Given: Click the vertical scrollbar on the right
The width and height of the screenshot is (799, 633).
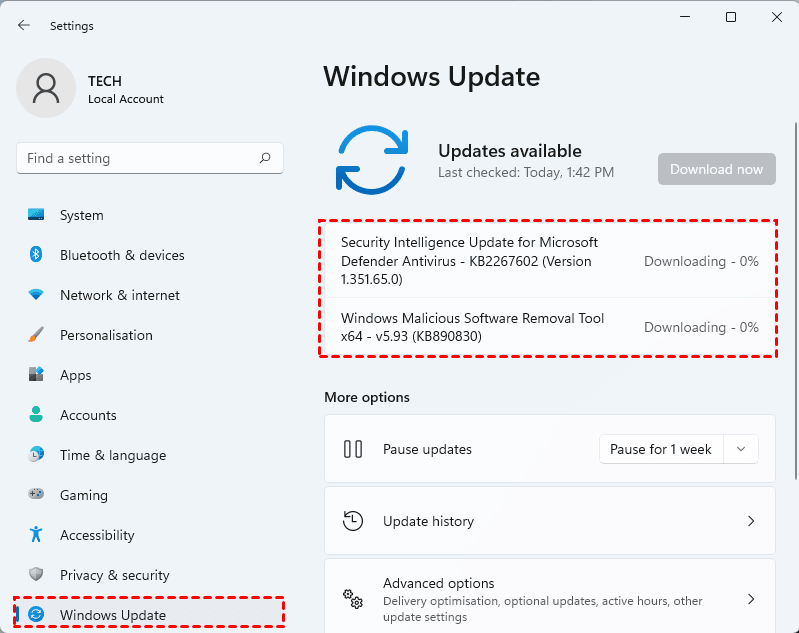Looking at the screenshot, I should pos(796,301).
